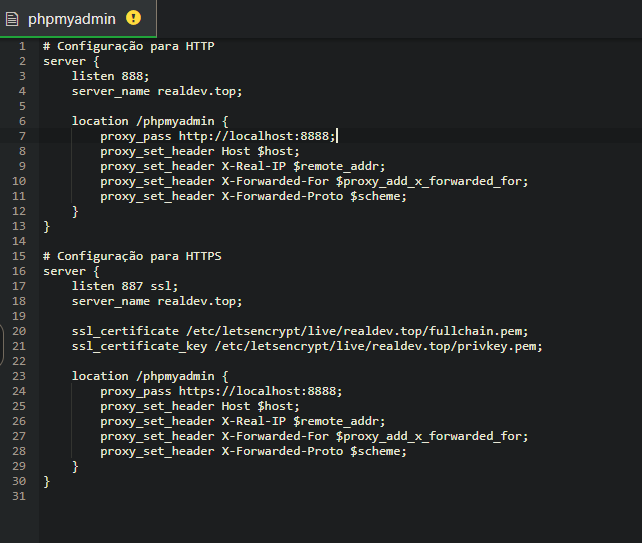Image resolution: width=642 pixels, height=543 pixels.
Task: Click the panel handle on the left edge
Action: tap(3, 347)
